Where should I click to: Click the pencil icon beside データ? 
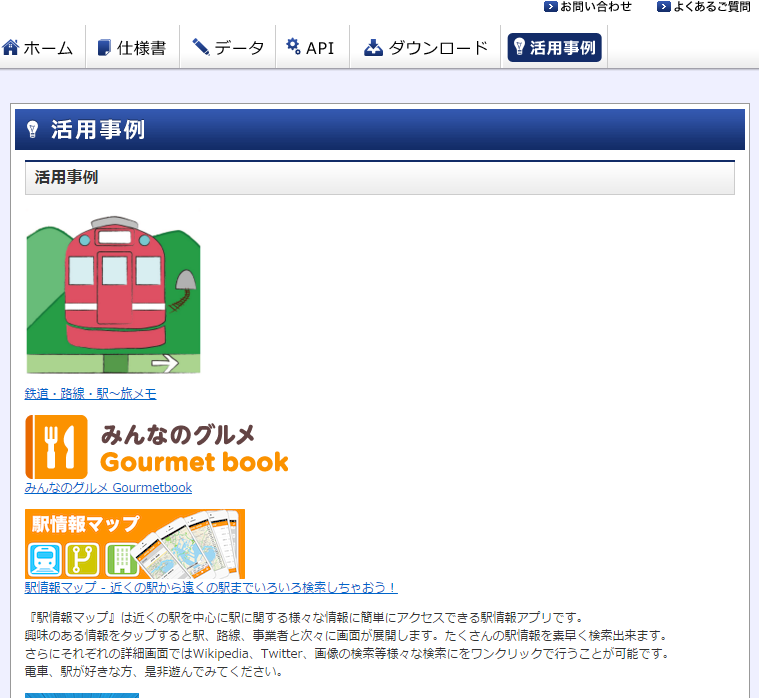(200, 47)
